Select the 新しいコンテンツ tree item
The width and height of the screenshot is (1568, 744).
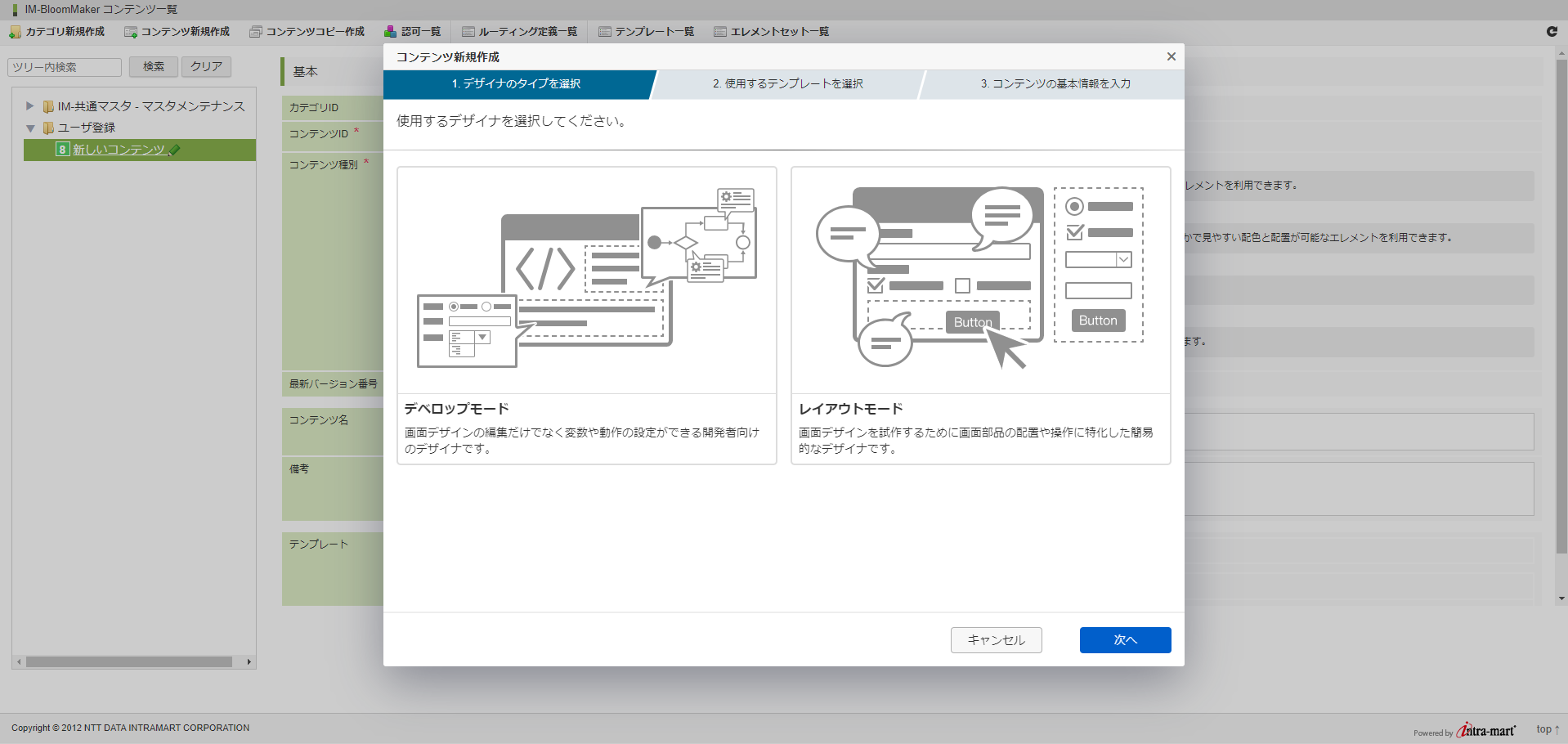[119, 150]
